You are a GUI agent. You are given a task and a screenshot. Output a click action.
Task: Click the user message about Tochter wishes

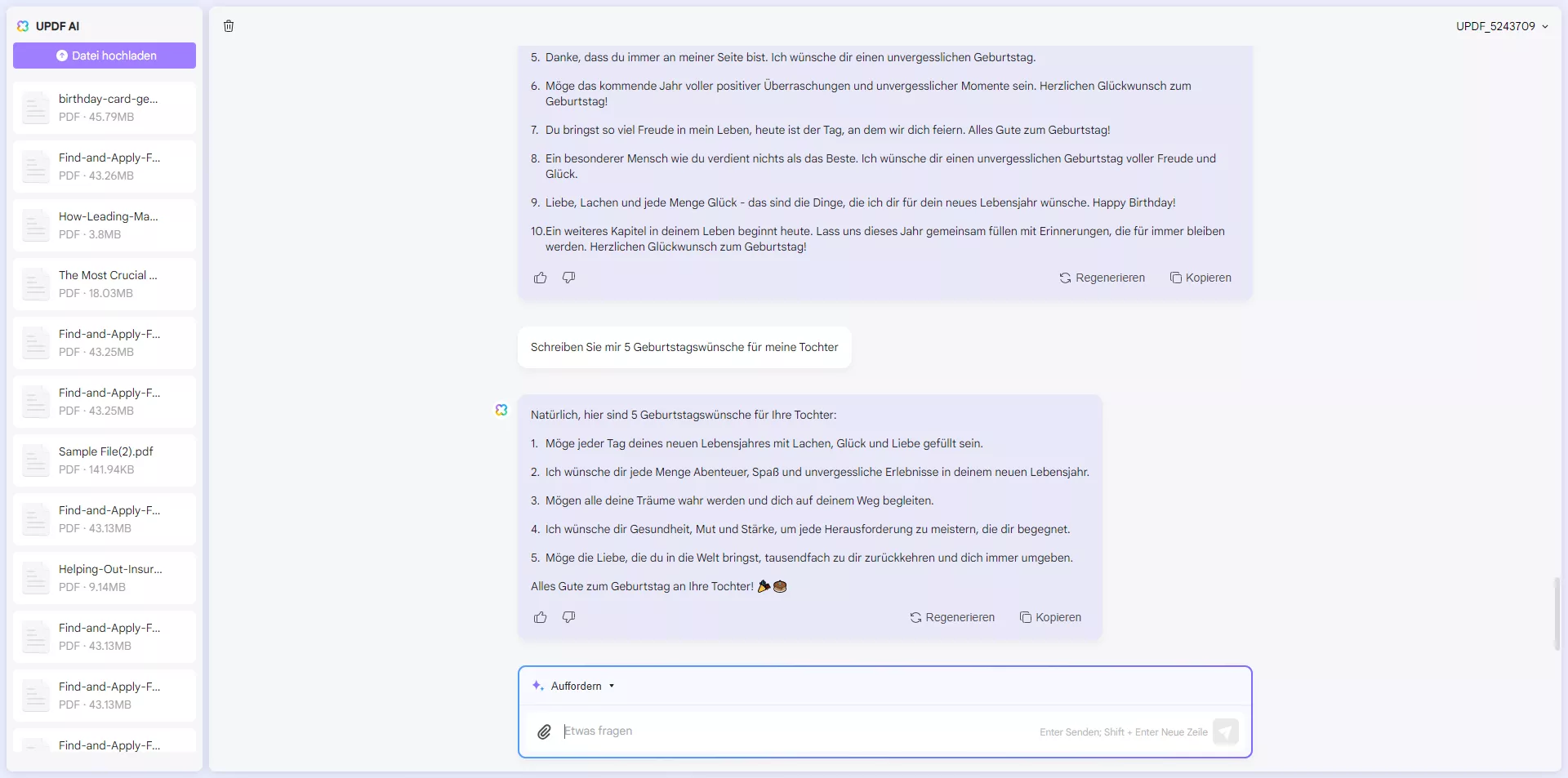[684, 347]
